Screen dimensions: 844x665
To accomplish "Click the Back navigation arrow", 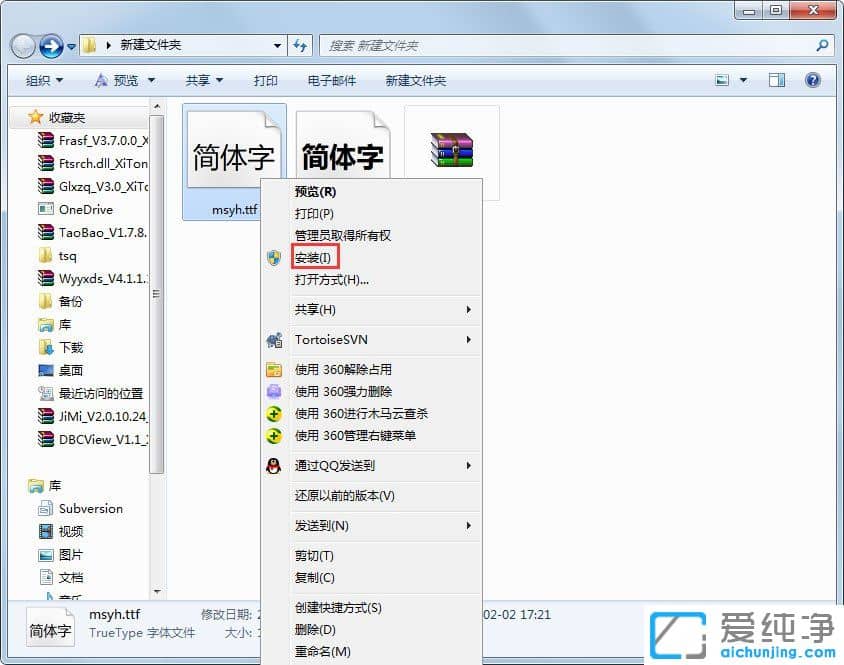I will coord(22,45).
